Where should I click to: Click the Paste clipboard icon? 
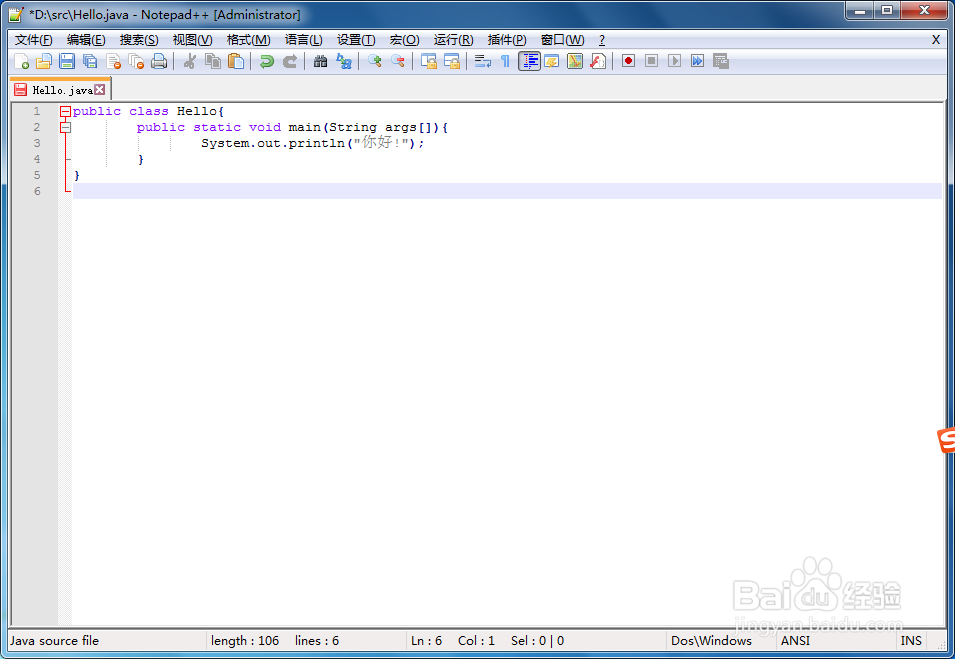[x=236, y=62]
